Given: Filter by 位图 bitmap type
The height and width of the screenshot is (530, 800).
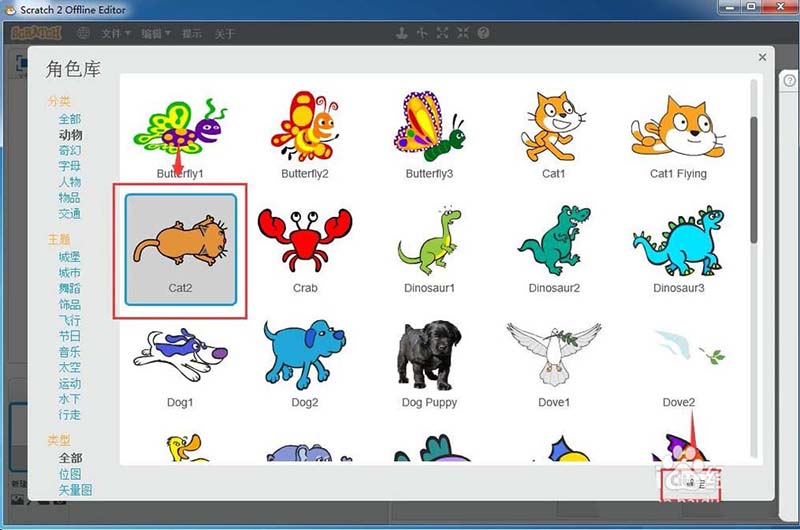Looking at the screenshot, I should click(x=70, y=474).
